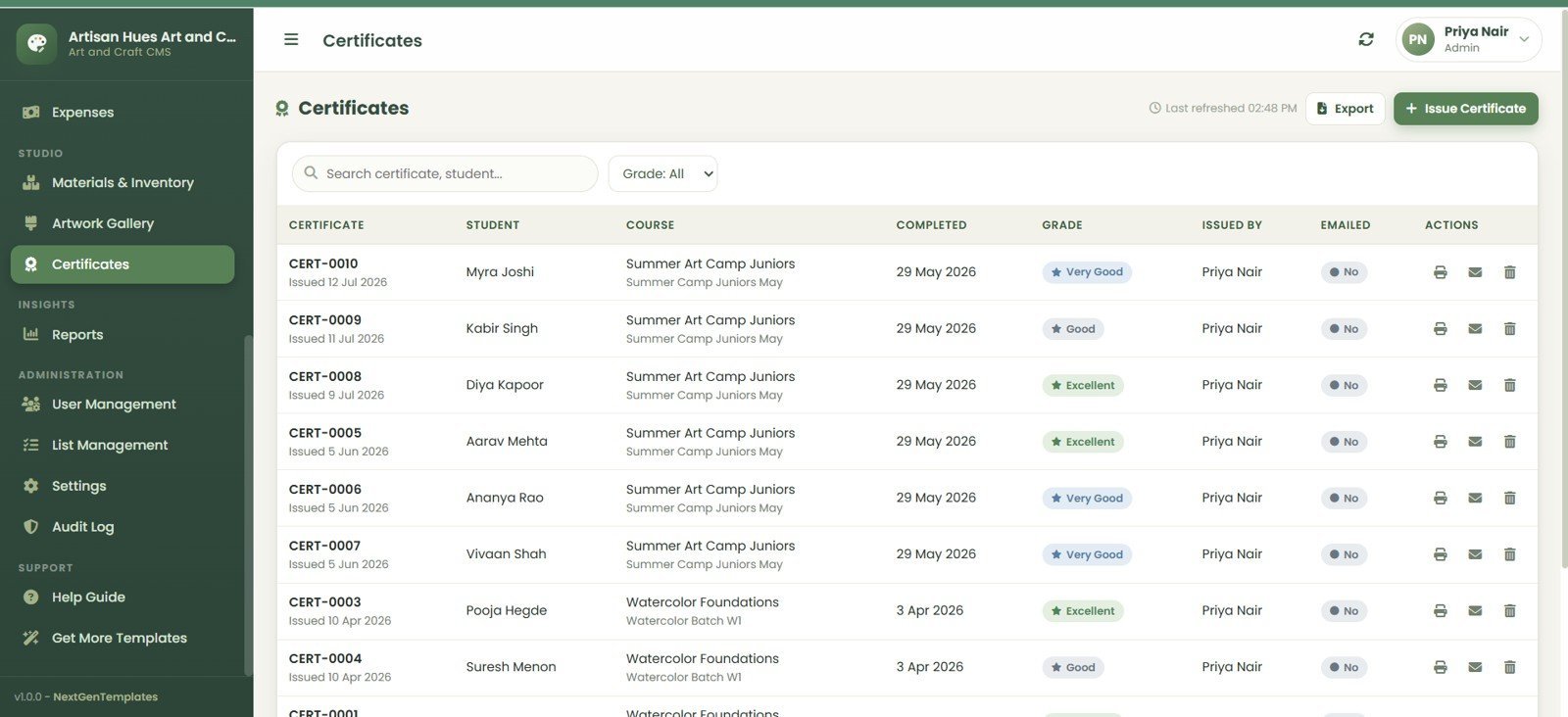Viewport: 1568px width, 717px height.
Task: Email certificate CERT-0009 to Kabir Singh
Action: (x=1475, y=329)
